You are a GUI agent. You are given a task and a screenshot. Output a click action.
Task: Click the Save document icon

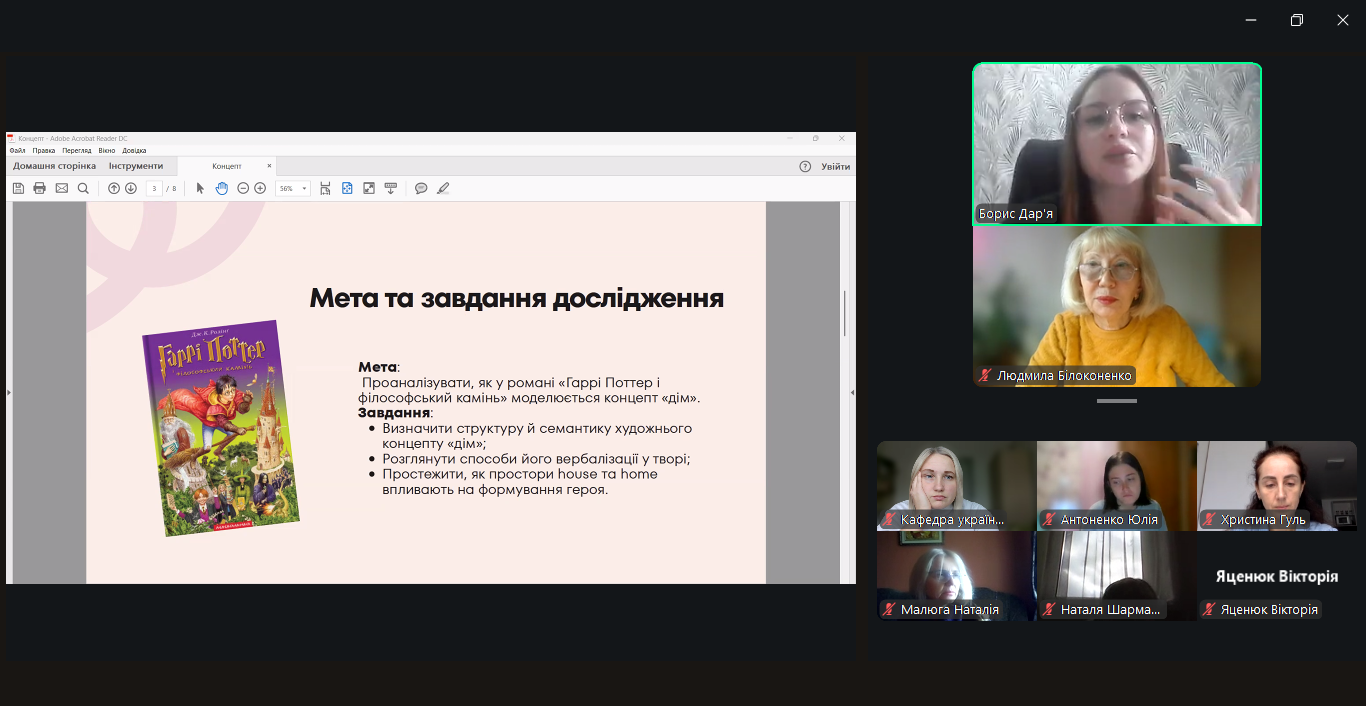[x=19, y=188]
